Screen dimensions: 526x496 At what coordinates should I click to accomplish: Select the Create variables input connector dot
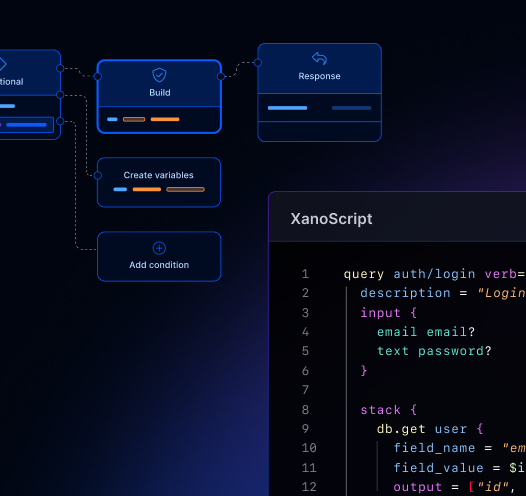(98, 175)
